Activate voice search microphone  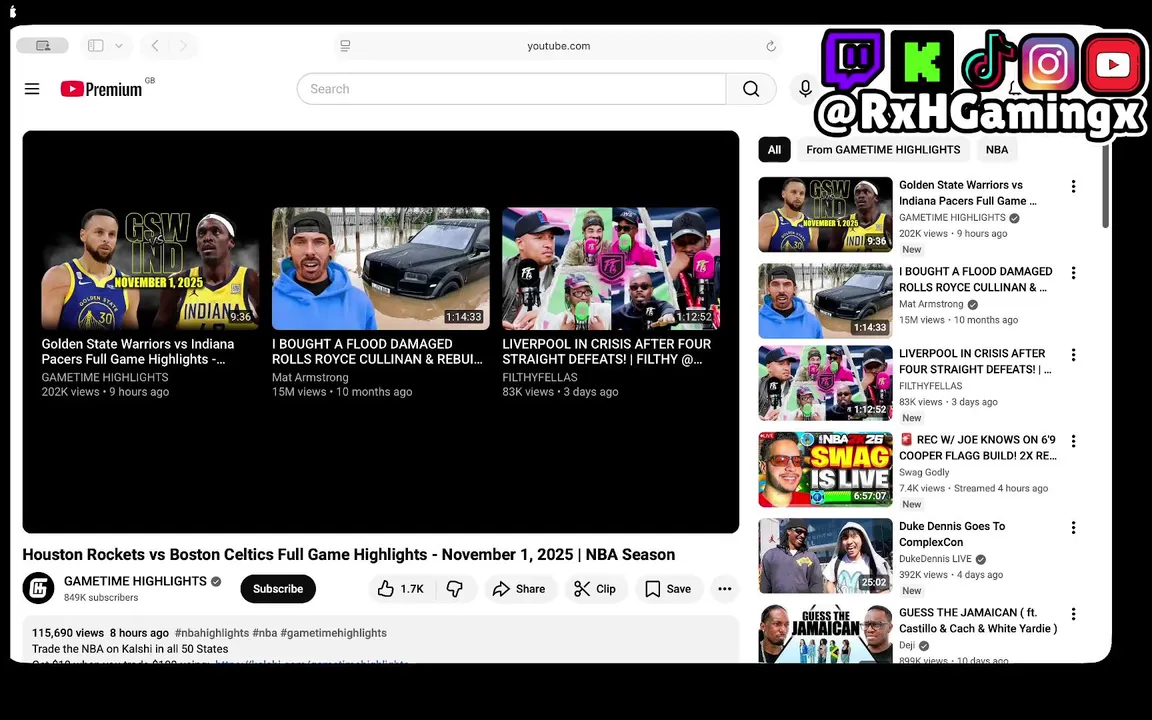[805, 89]
